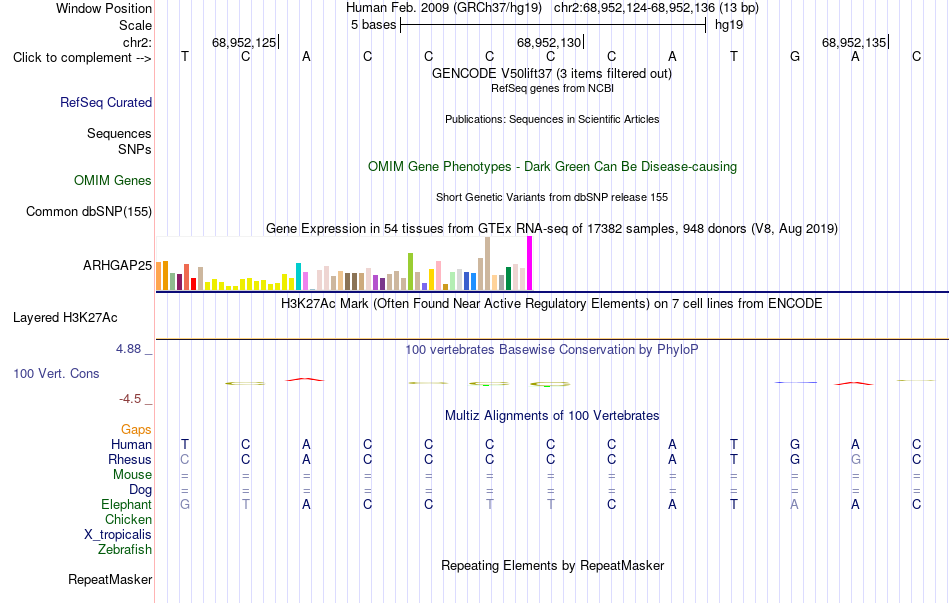This screenshot has width=950, height=603.
Task: Select the ARHGAP25 gene expression label
Action: (118, 265)
